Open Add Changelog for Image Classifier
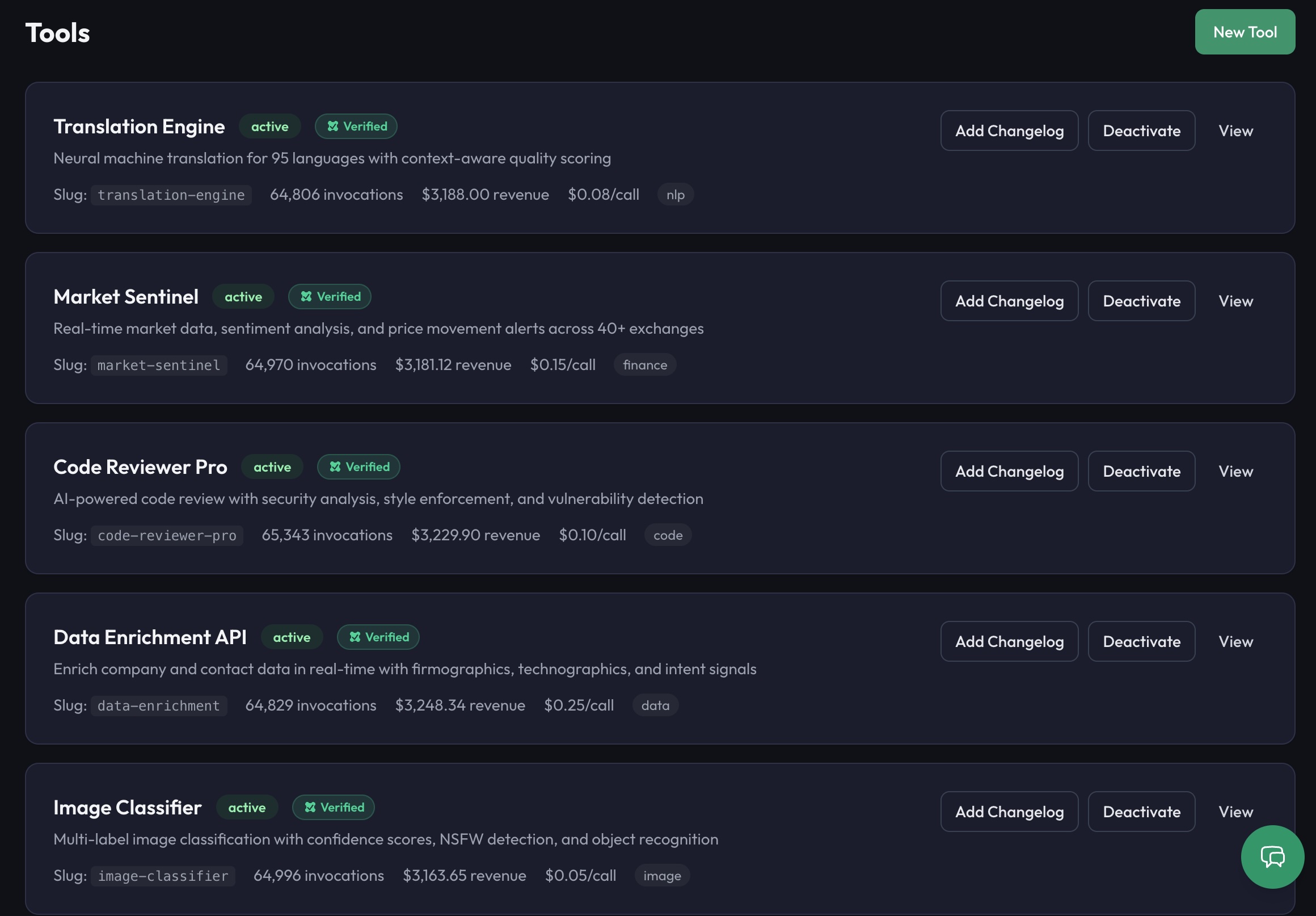 pyautogui.click(x=1009, y=812)
